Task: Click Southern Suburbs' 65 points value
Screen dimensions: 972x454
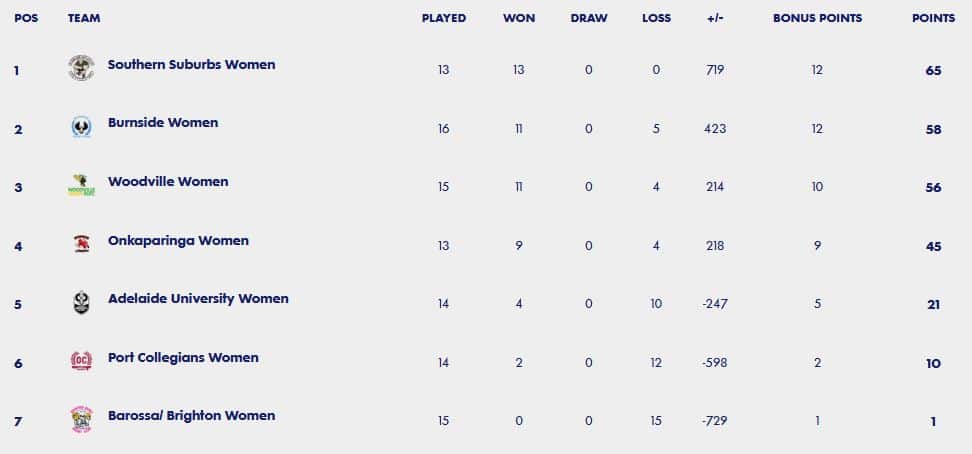Action: tap(933, 71)
